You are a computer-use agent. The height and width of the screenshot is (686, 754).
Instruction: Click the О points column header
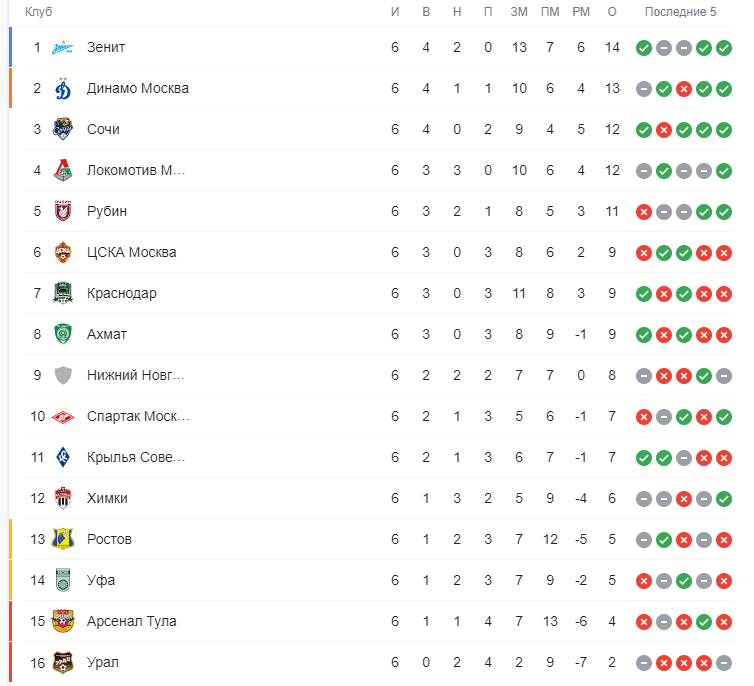pos(612,12)
